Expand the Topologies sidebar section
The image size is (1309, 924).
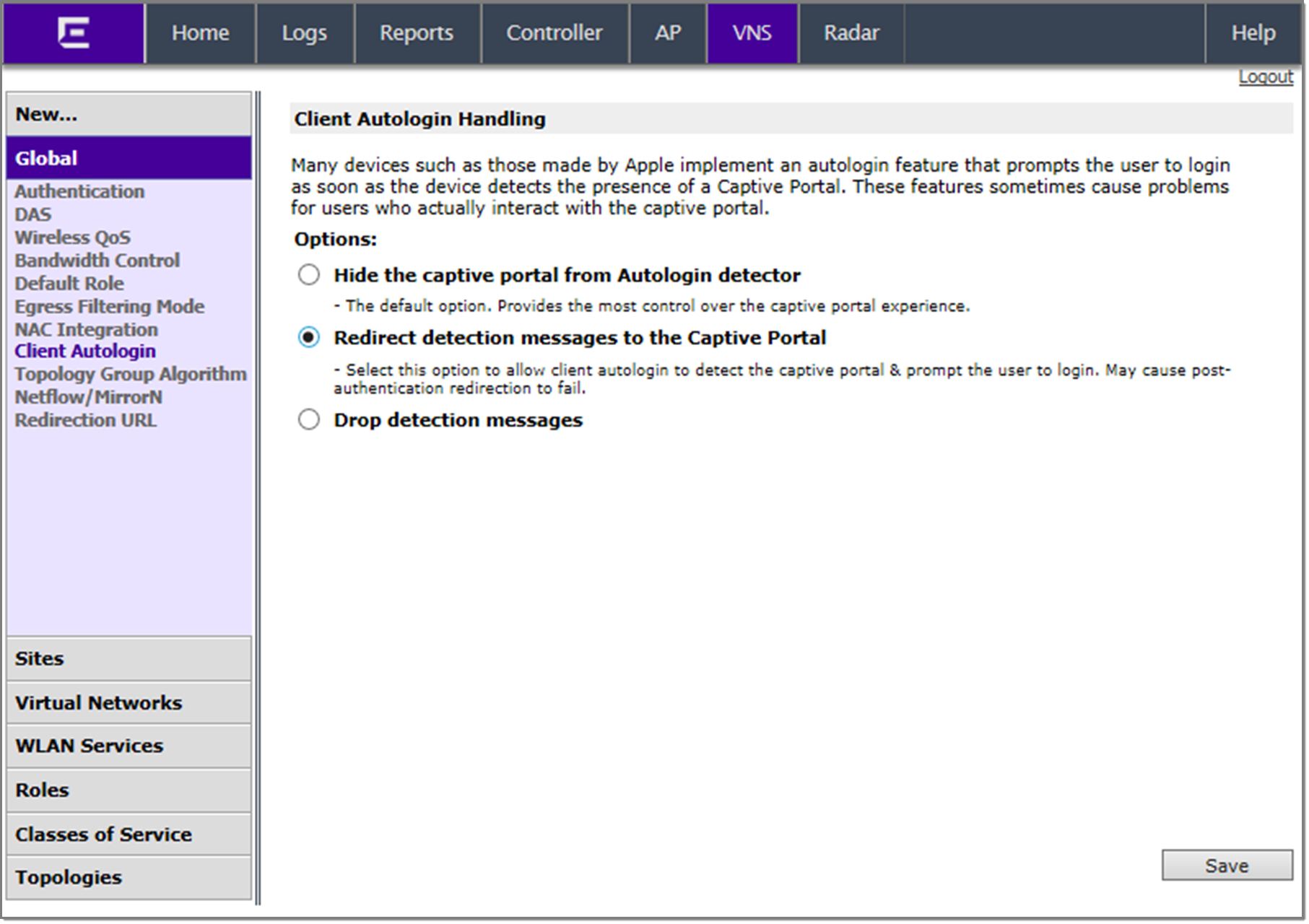[129, 878]
